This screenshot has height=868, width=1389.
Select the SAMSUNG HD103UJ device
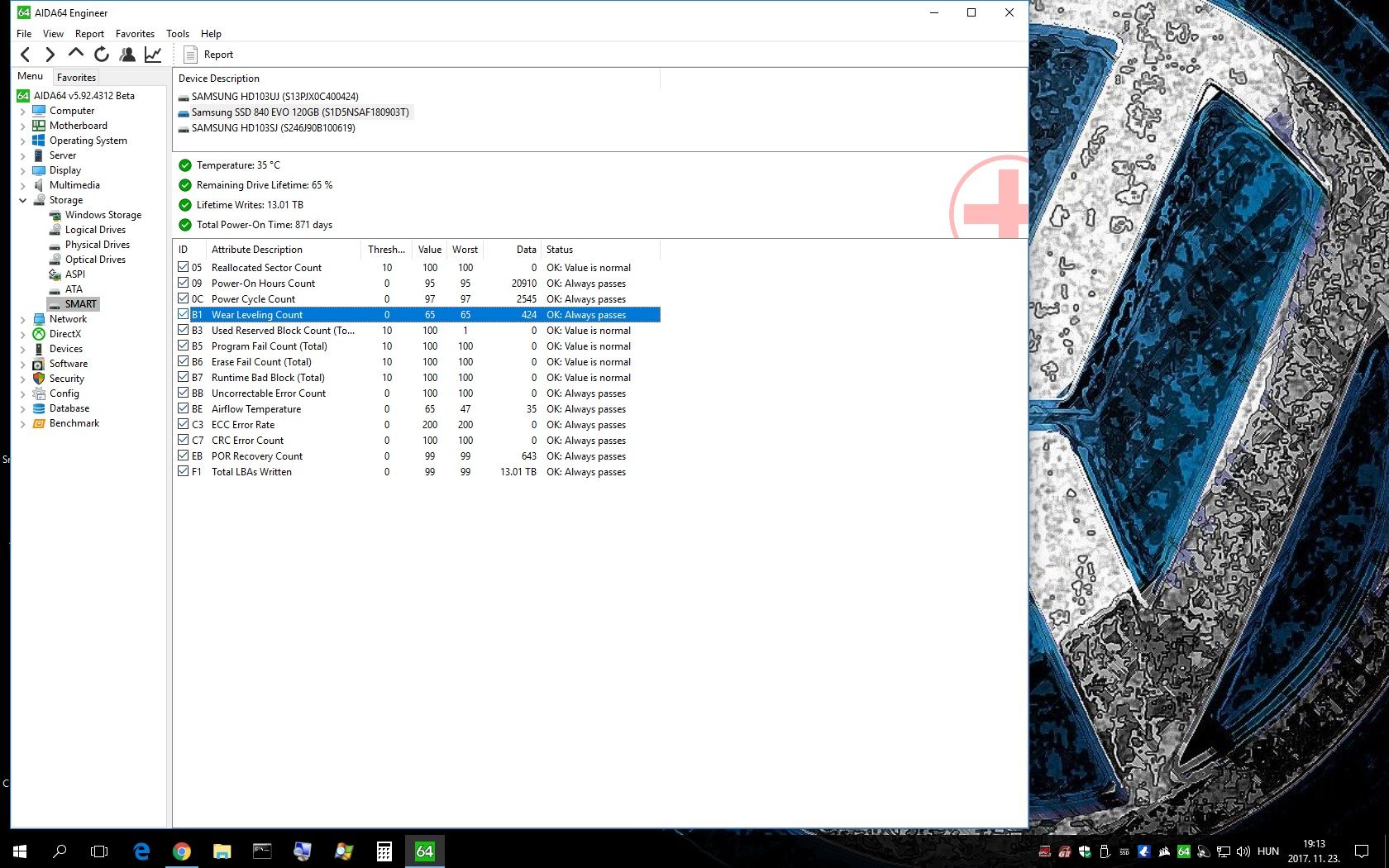tap(269, 97)
